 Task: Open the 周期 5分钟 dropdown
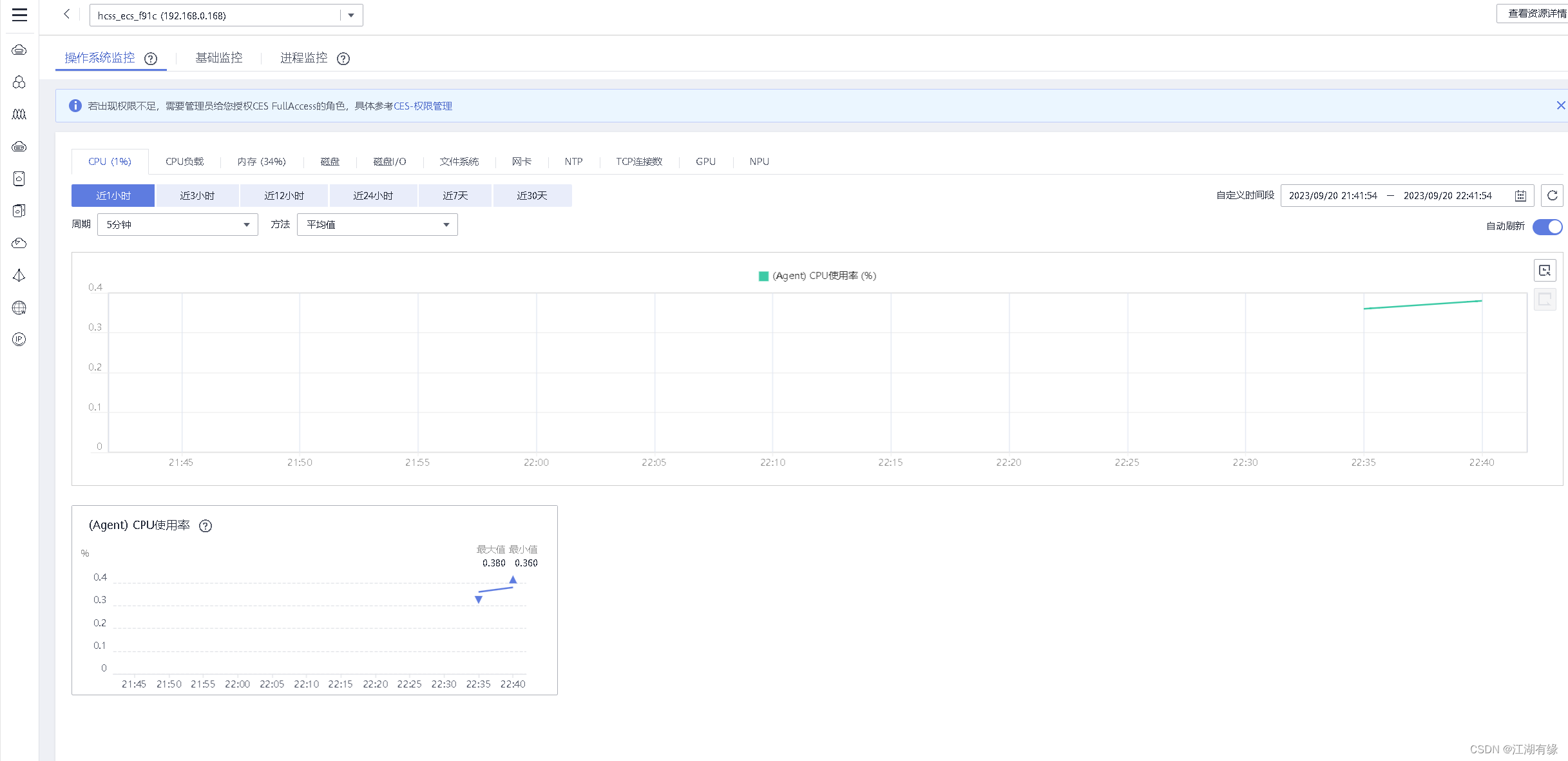[177, 225]
